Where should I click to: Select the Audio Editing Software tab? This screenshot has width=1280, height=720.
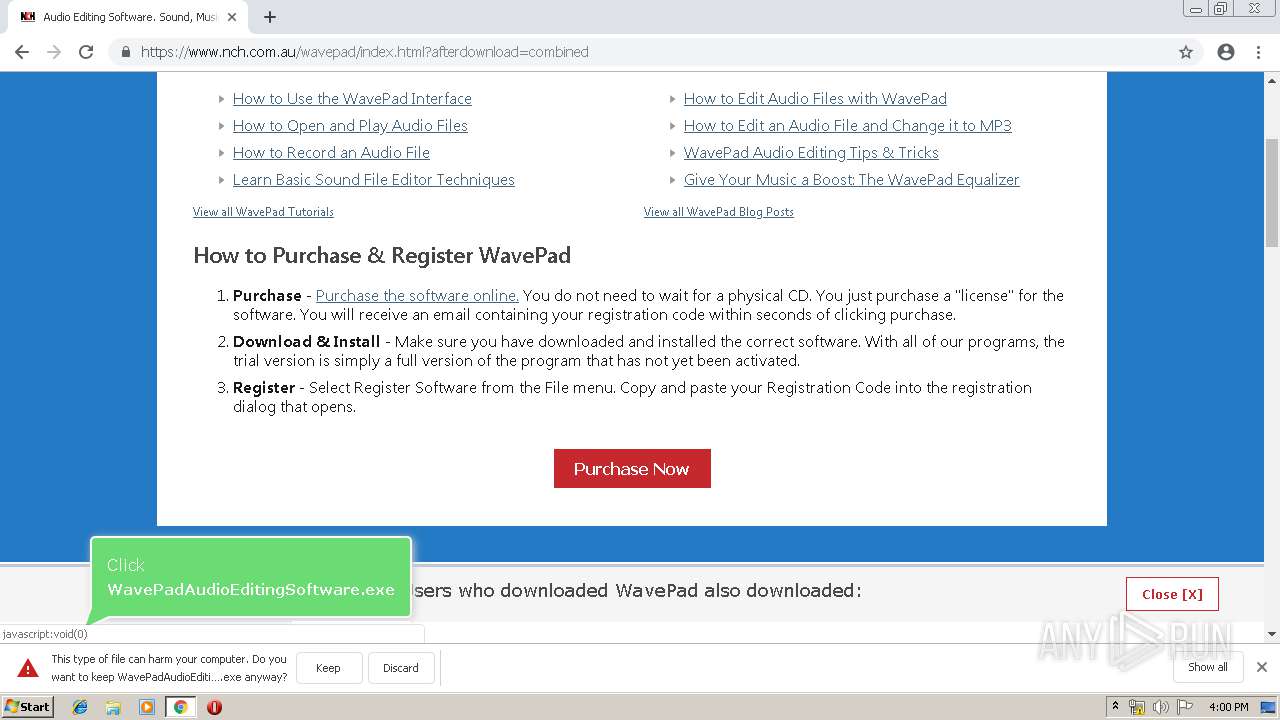[x=127, y=17]
